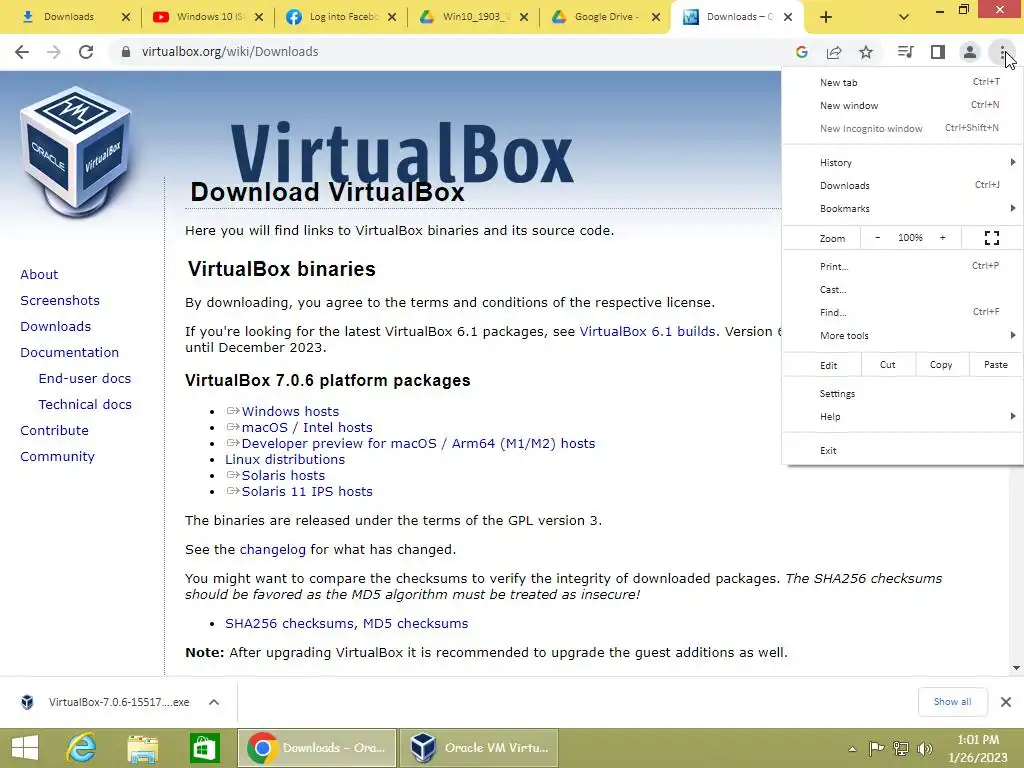Open Settings from the Chrome menu
The width and height of the screenshot is (1024, 768).
coord(903,394)
